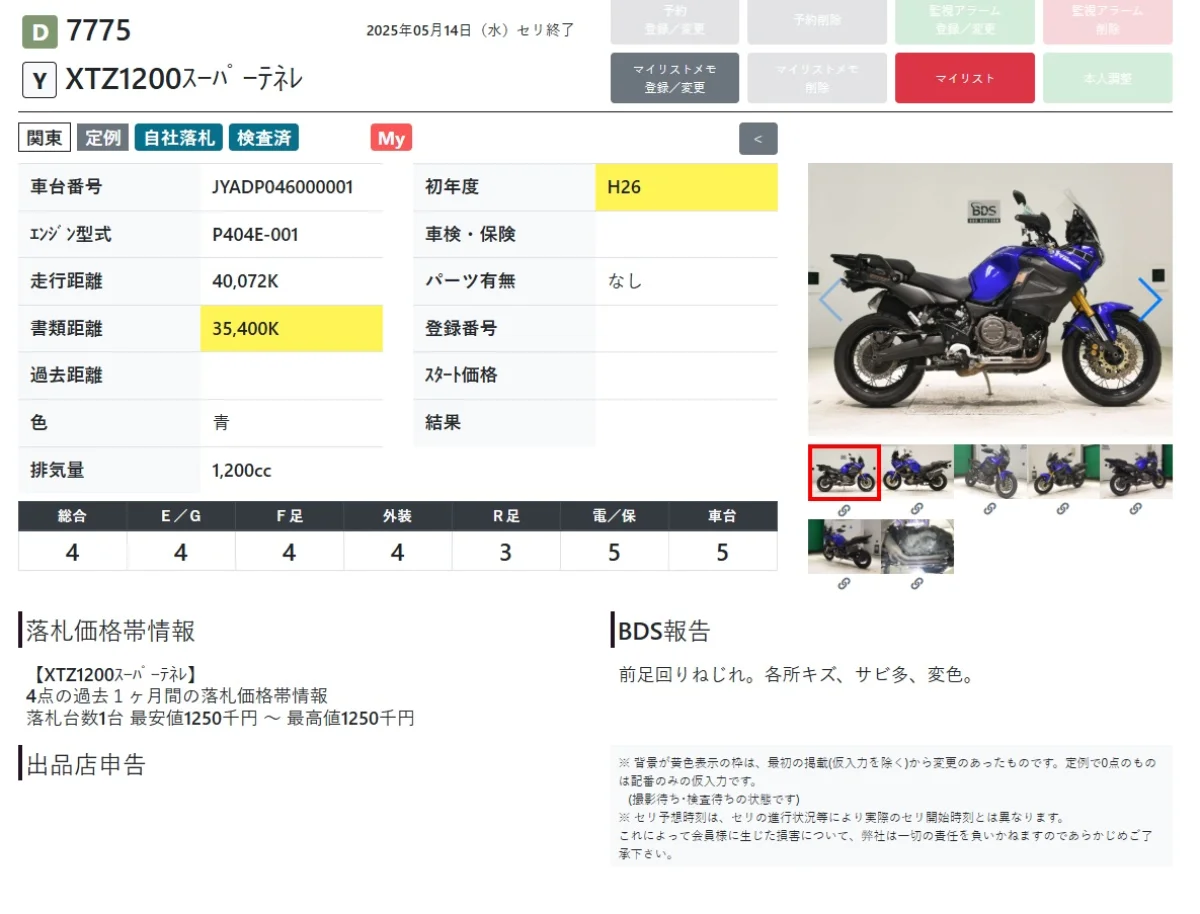Viewport: 1200px width, 914px height.
Task: Click the link icon under the fifth thumbnail
Action: click(x=1135, y=510)
